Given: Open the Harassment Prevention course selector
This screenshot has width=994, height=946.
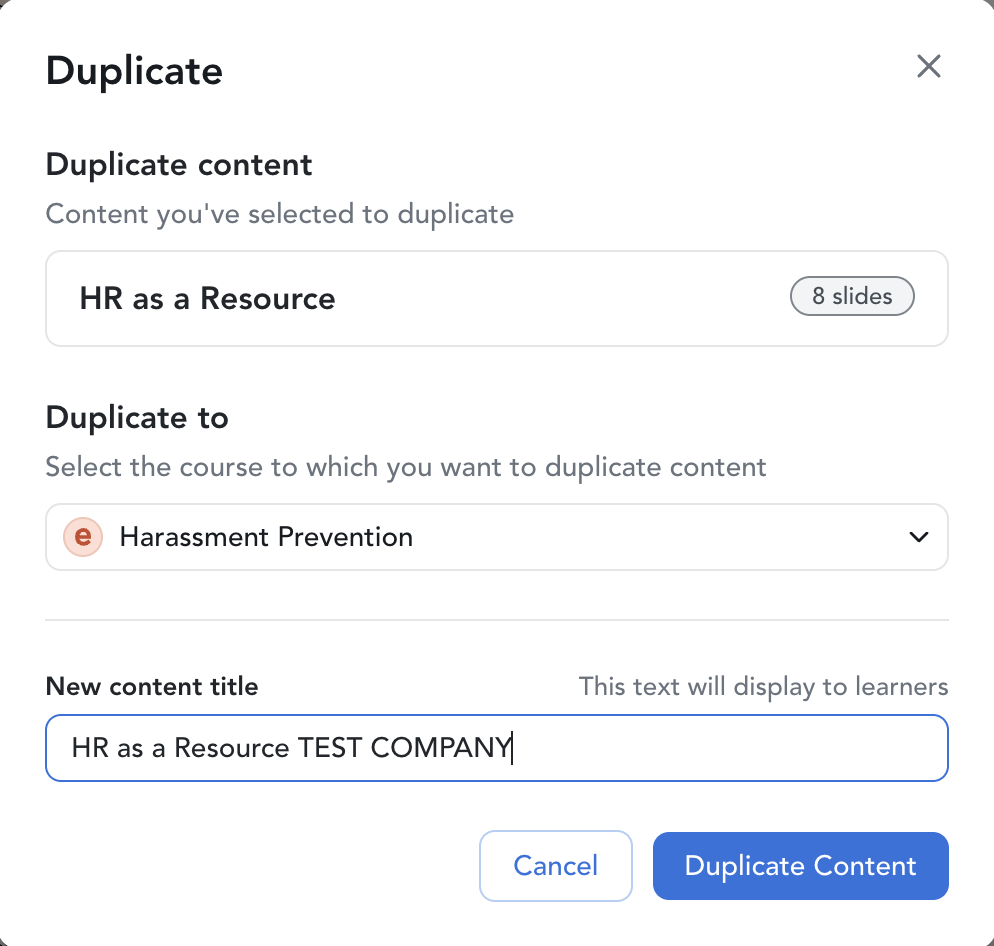Looking at the screenshot, I should [x=496, y=537].
